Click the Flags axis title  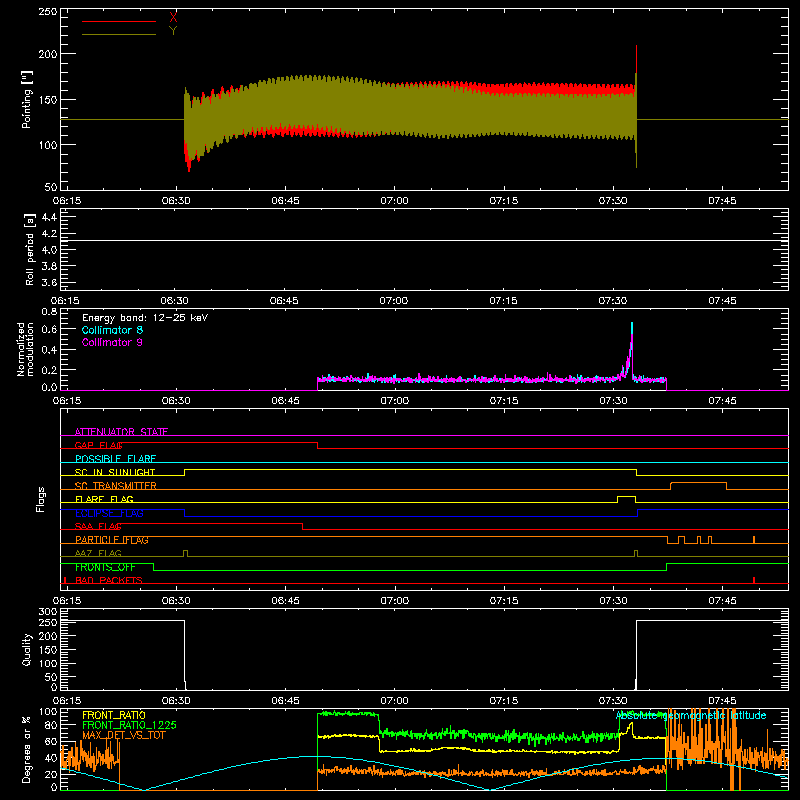(40, 499)
